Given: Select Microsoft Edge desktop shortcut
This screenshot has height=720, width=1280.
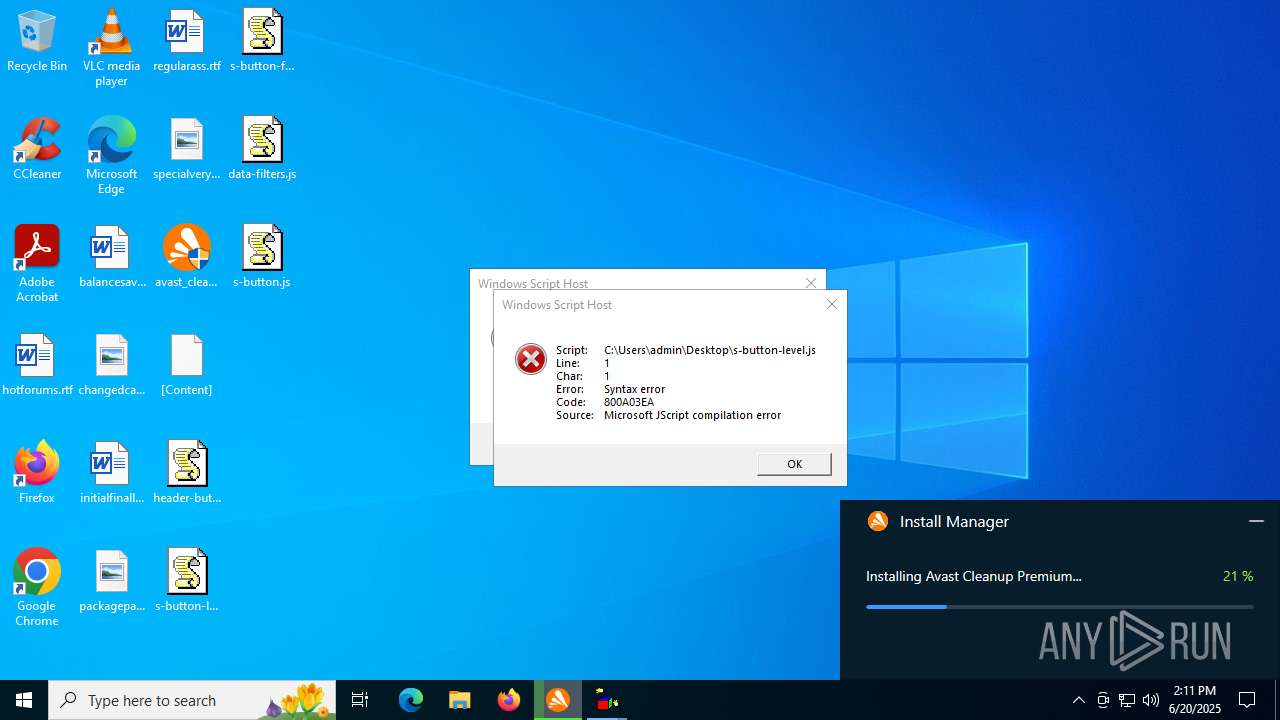Looking at the screenshot, I should click(111, 156).
